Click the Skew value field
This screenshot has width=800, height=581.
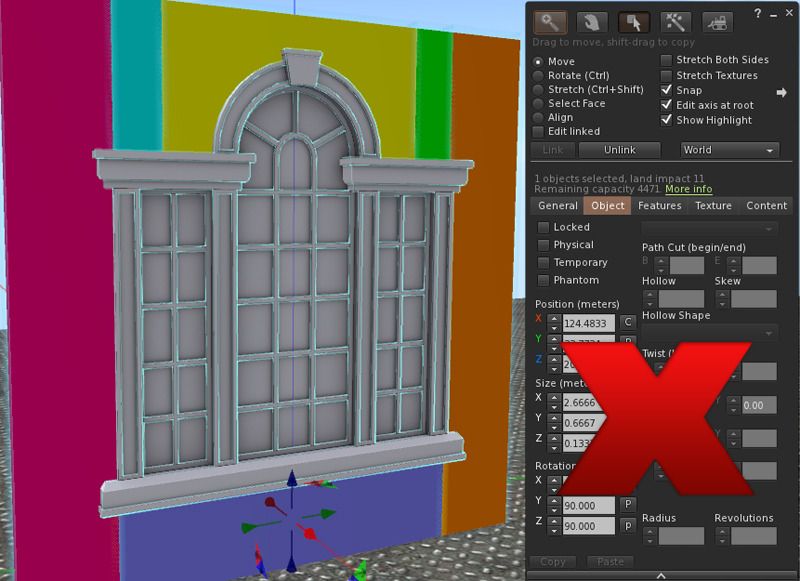pyautogui.click(x=754, y=299)
